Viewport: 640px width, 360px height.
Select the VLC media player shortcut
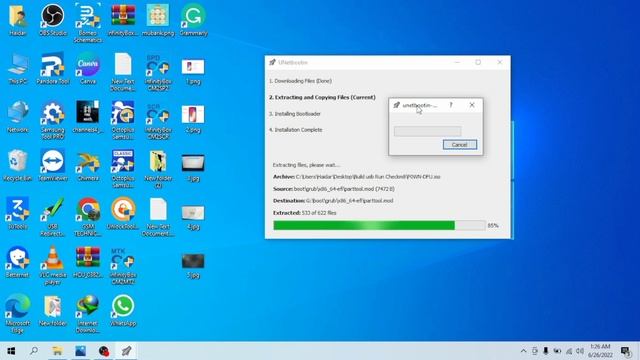pyautogui.click(x=53, y=265)
